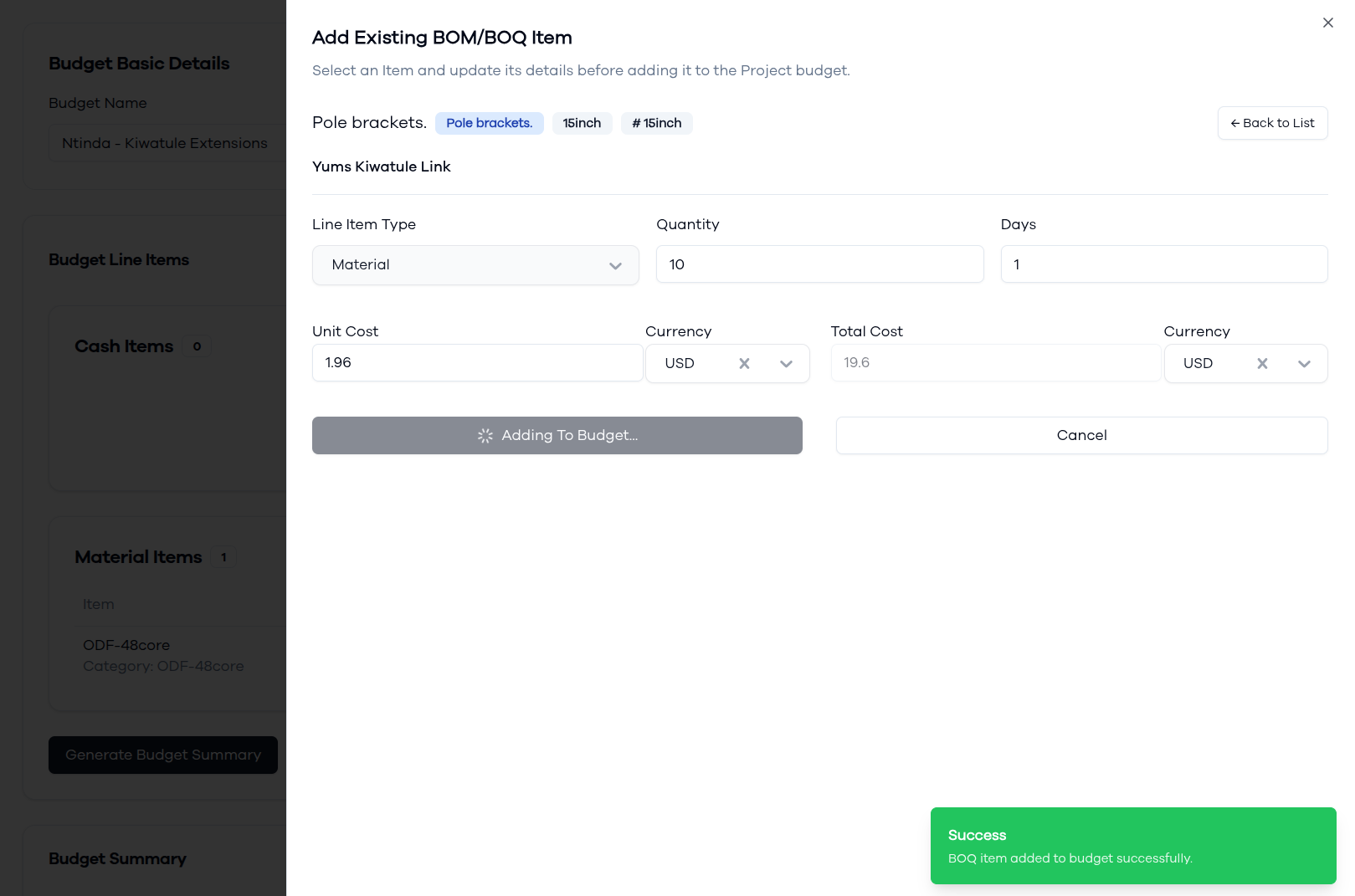Close the Add Existing BOM/BOQ Item panel
This screenshot has height=896, width=1355.
pyautogui.click(x=1327, y=23)
